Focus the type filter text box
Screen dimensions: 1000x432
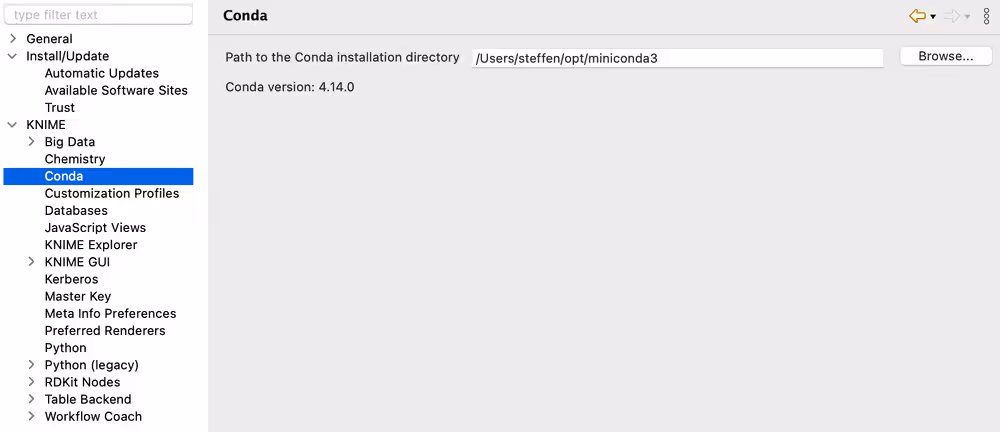pos(98,15)
